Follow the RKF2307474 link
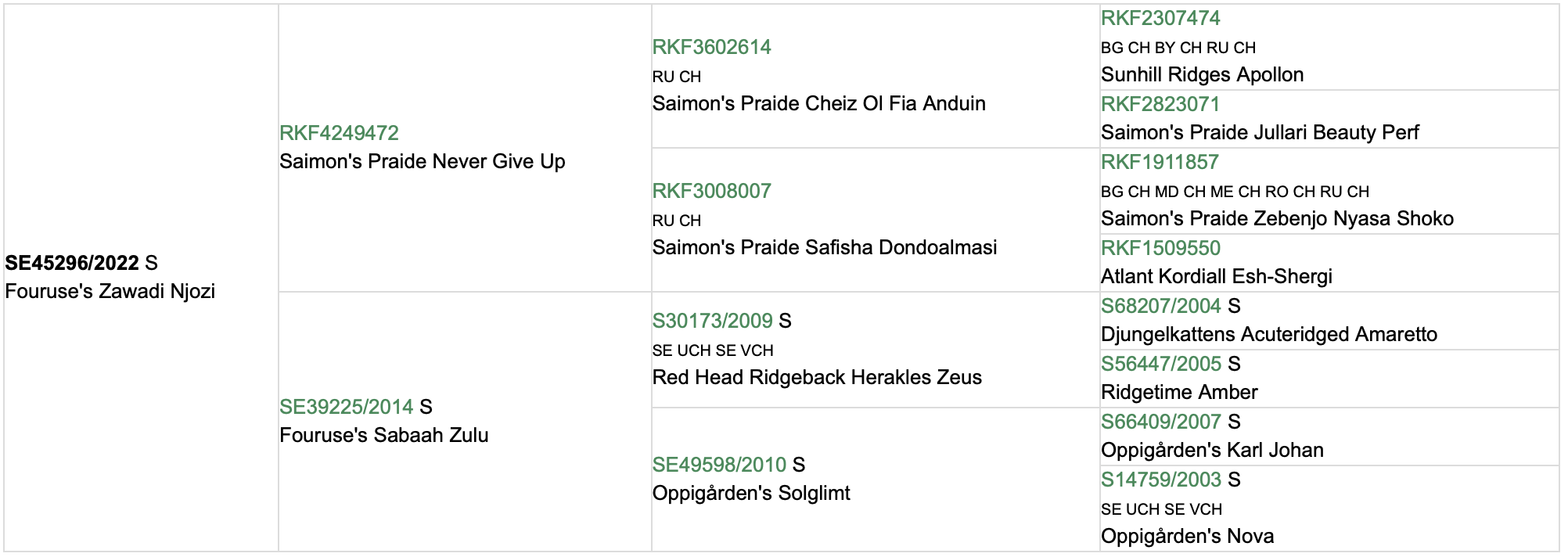 pos(1160,18)
